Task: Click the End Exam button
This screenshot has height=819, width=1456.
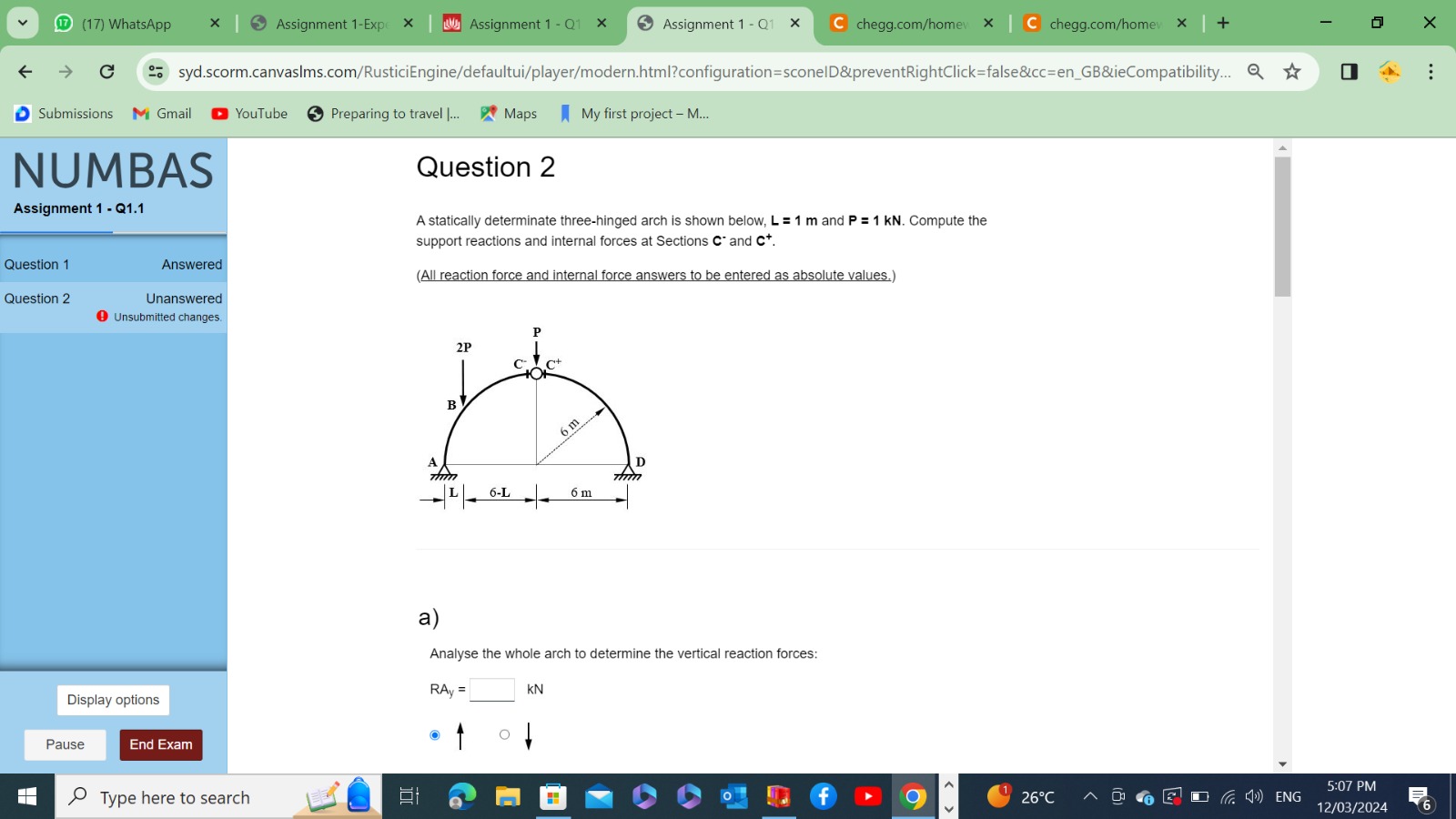Action: tap(161, 744)
